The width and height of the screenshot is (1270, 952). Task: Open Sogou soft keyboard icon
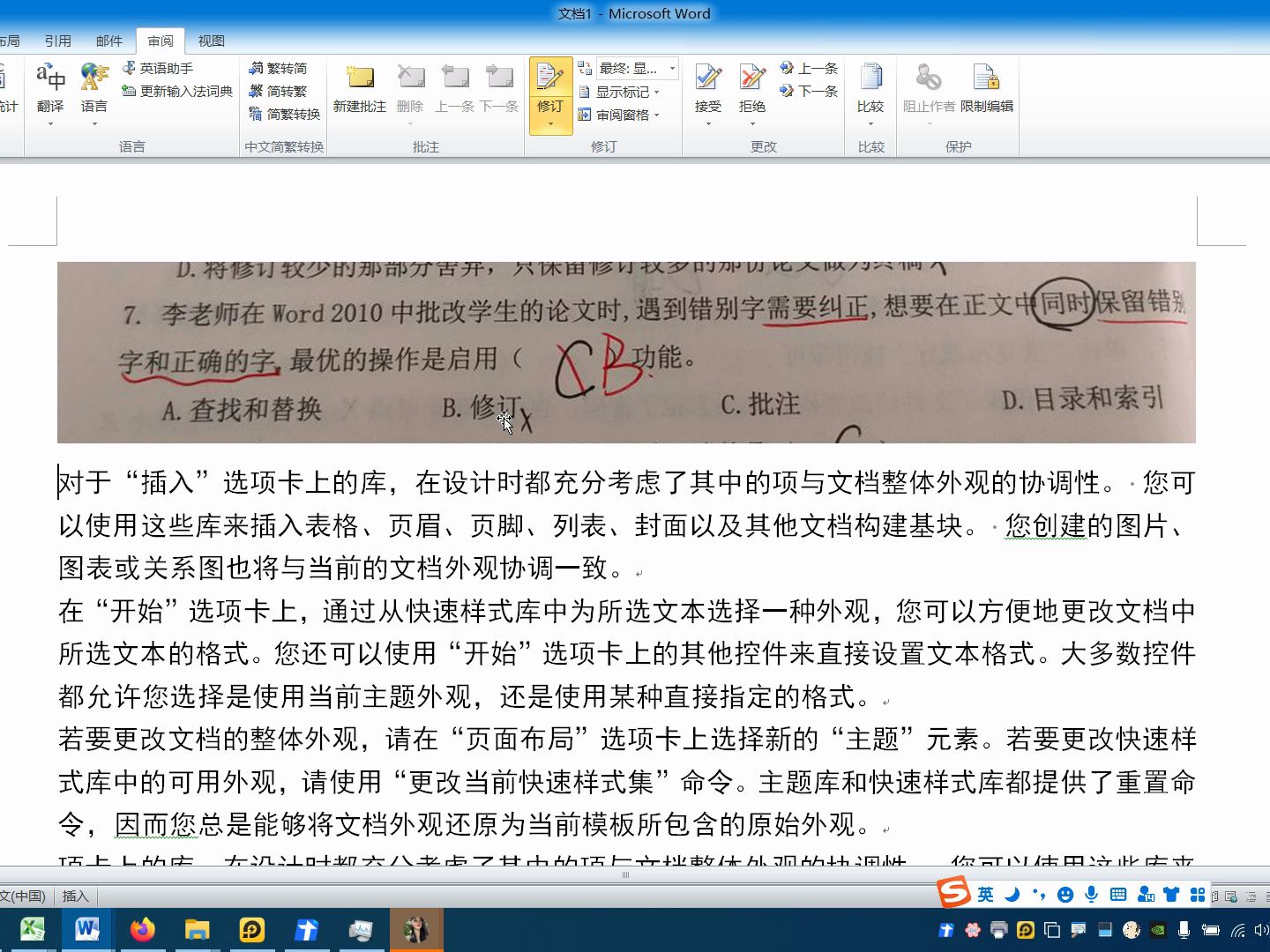click(x=1118, y=895)
